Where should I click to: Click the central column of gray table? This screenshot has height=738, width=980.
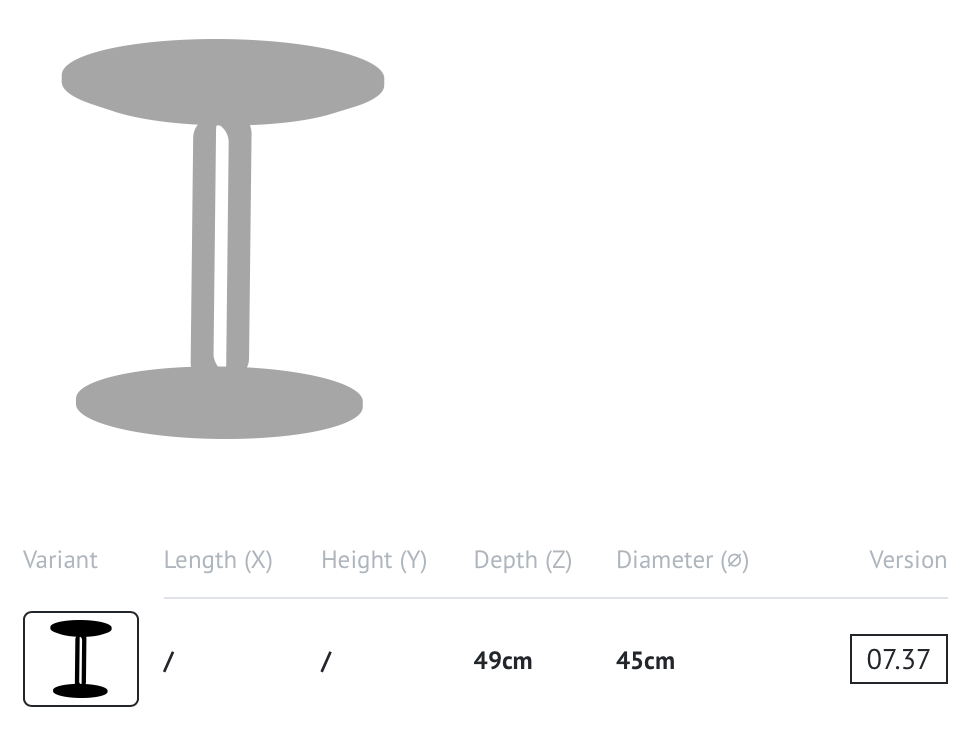[221, 246]
